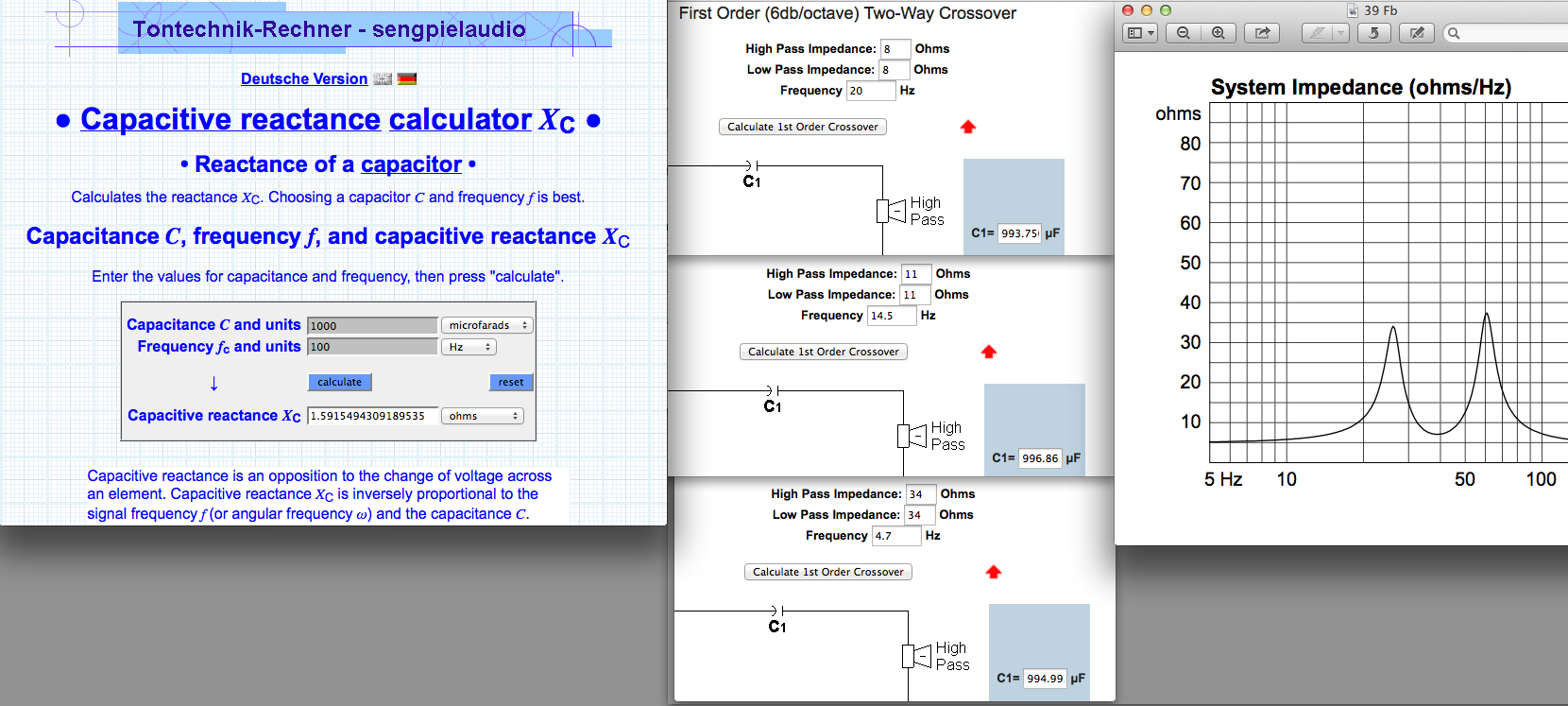Click the blue calculate button
Screen dimensions: 1568x706
(340, 382)
